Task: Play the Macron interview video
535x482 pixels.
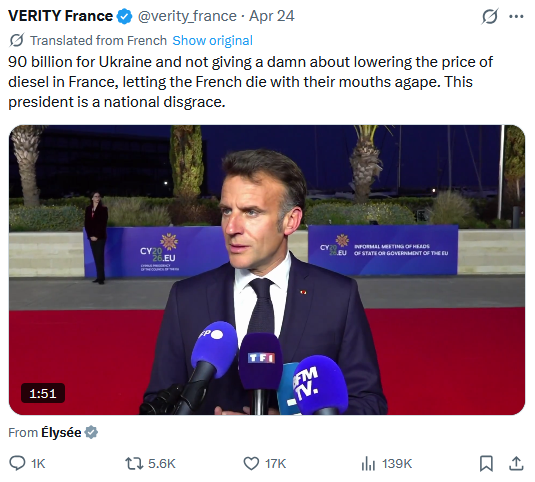Action: [x=267, y=270]
